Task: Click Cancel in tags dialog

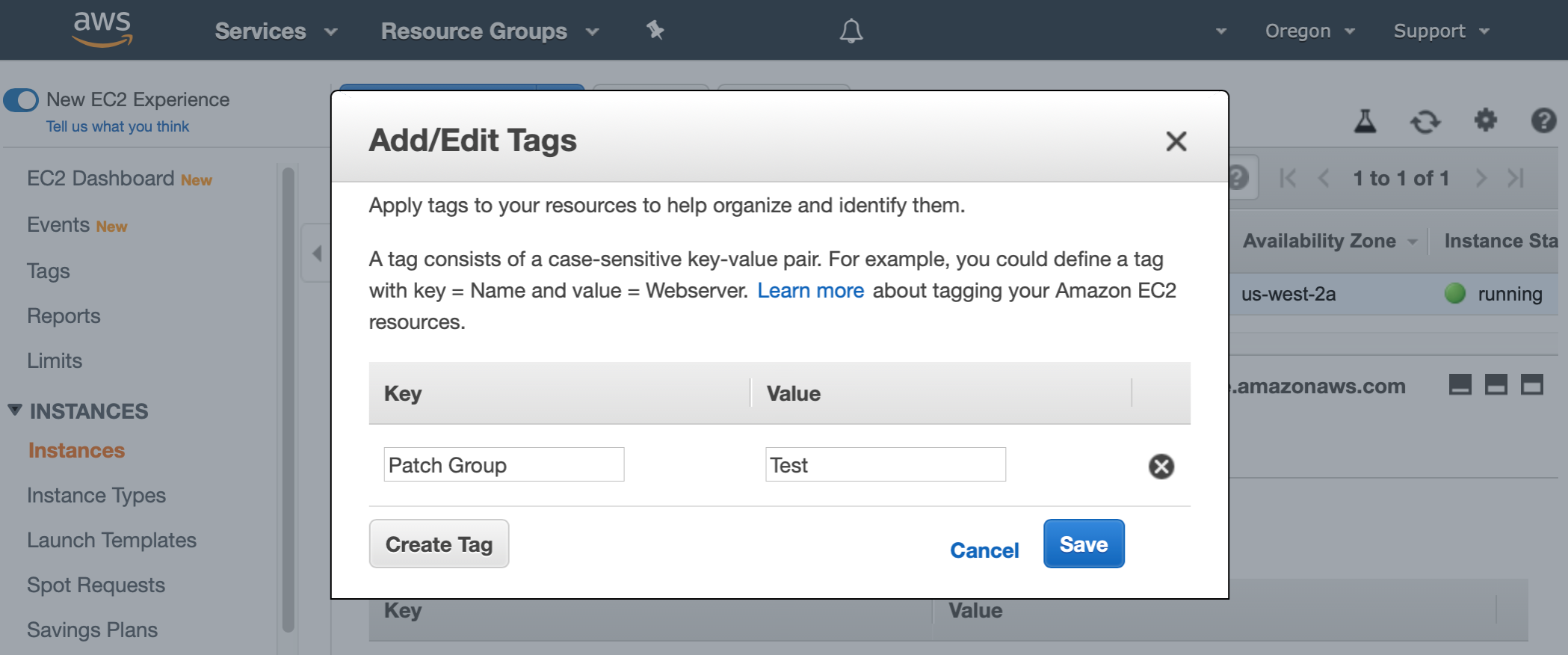Action: click(x=984, y=550)
